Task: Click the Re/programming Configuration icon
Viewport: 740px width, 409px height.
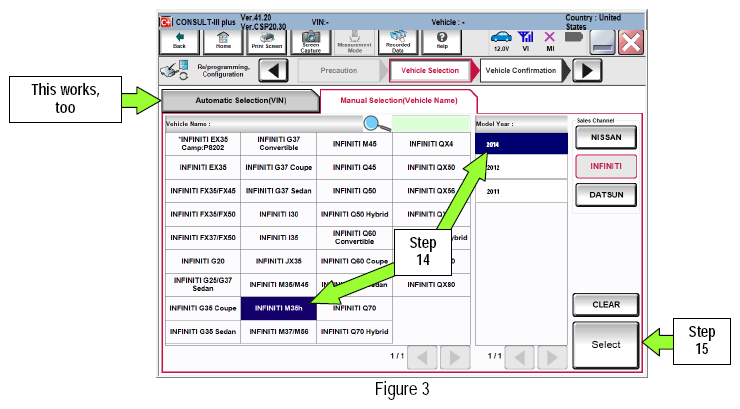Action: click(174, 70)
